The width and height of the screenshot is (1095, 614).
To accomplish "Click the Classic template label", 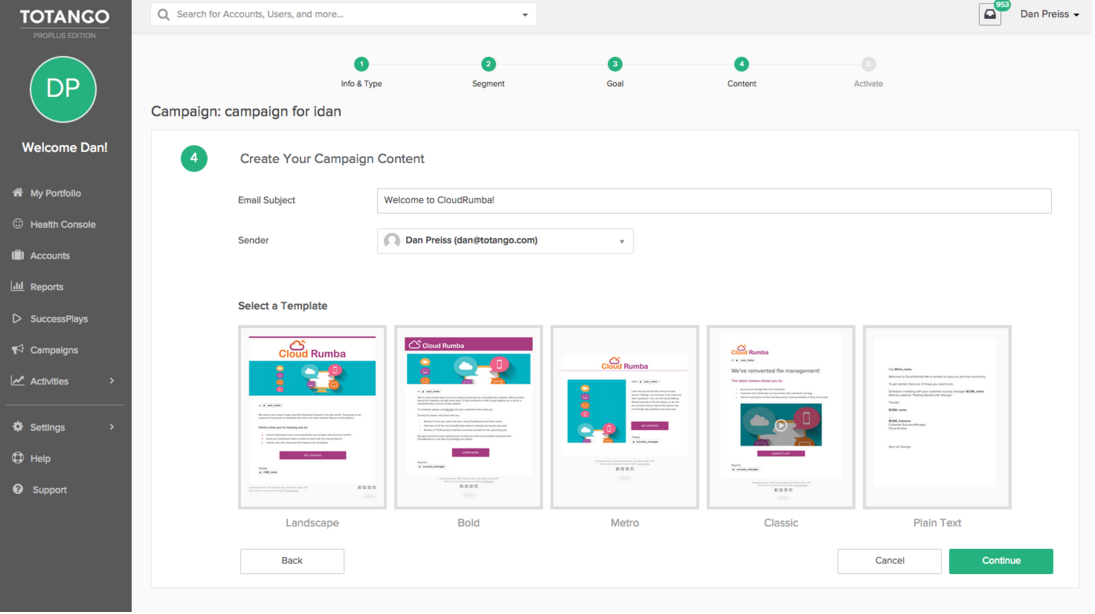I will tap(781, 522).
